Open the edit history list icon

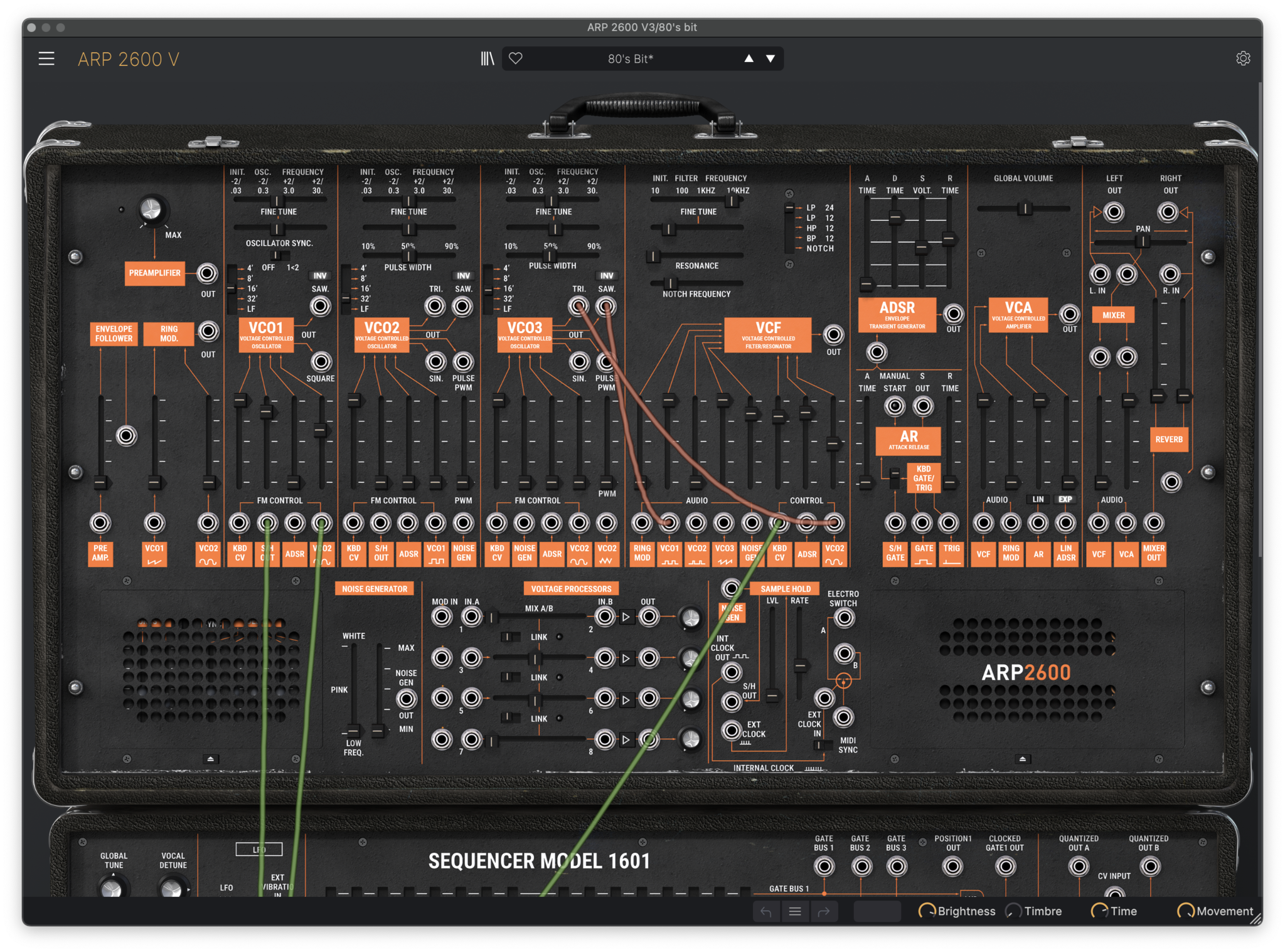click(795, 912)
